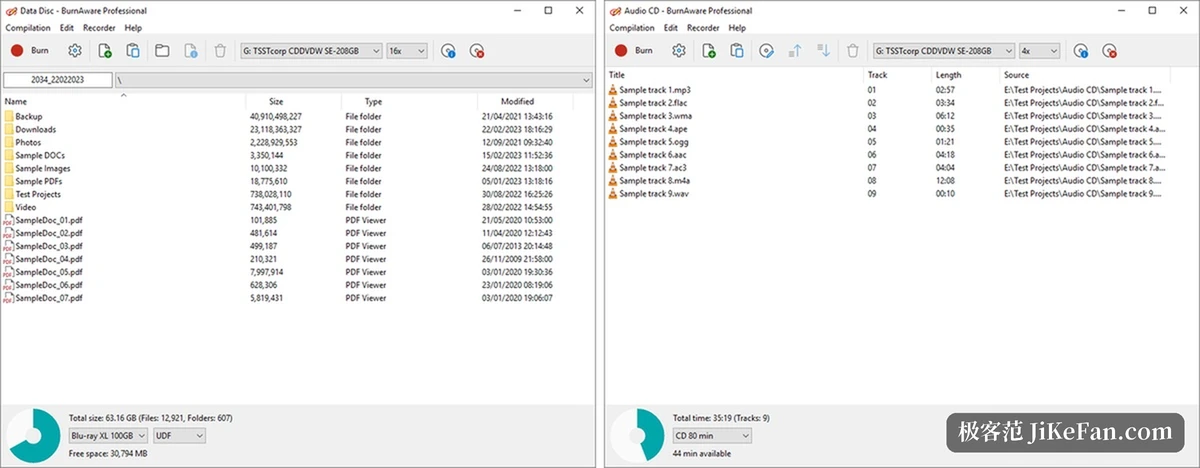Screen dimensions: 1200x468
Task: Click the Burn button in Audio CD window
Action: tap(634, 50)
